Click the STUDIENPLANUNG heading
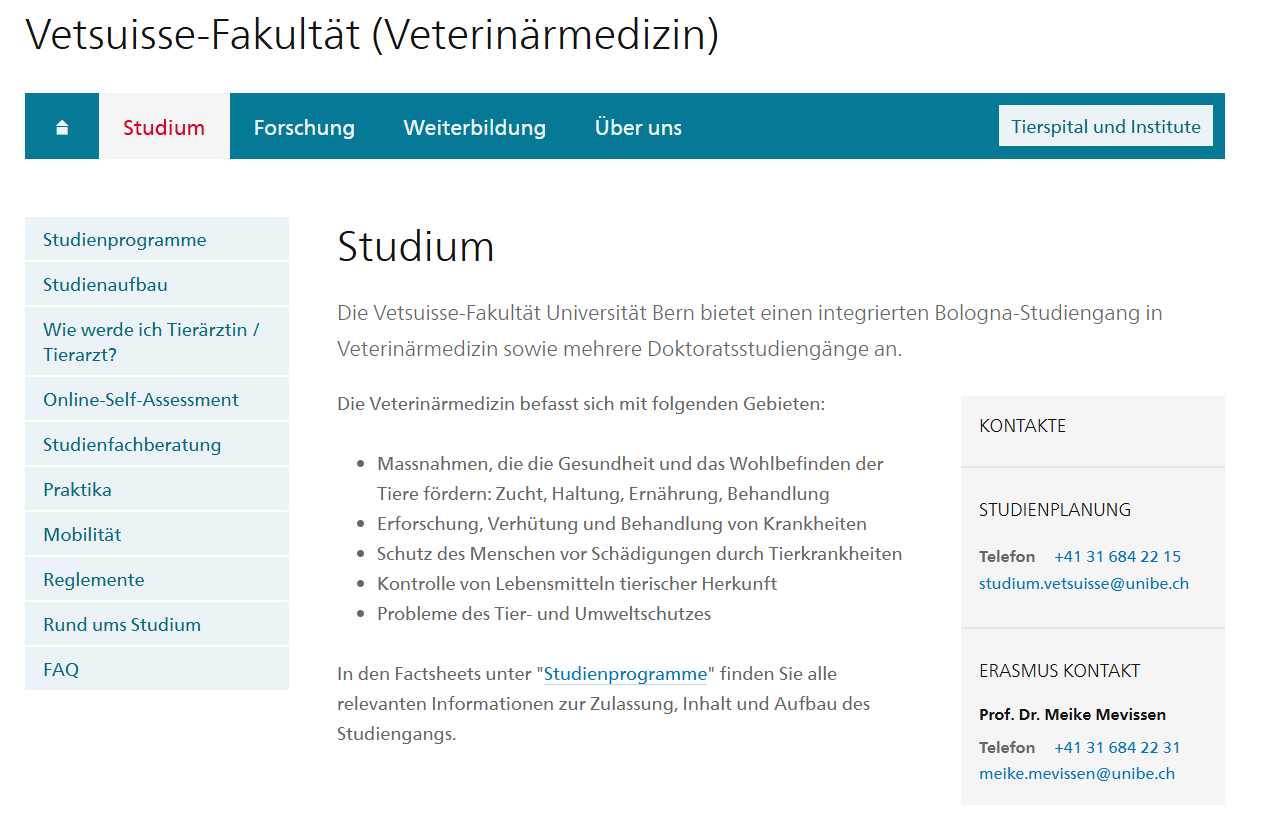Viewport: 1265px width, 825px height. tap(1055, 510)
